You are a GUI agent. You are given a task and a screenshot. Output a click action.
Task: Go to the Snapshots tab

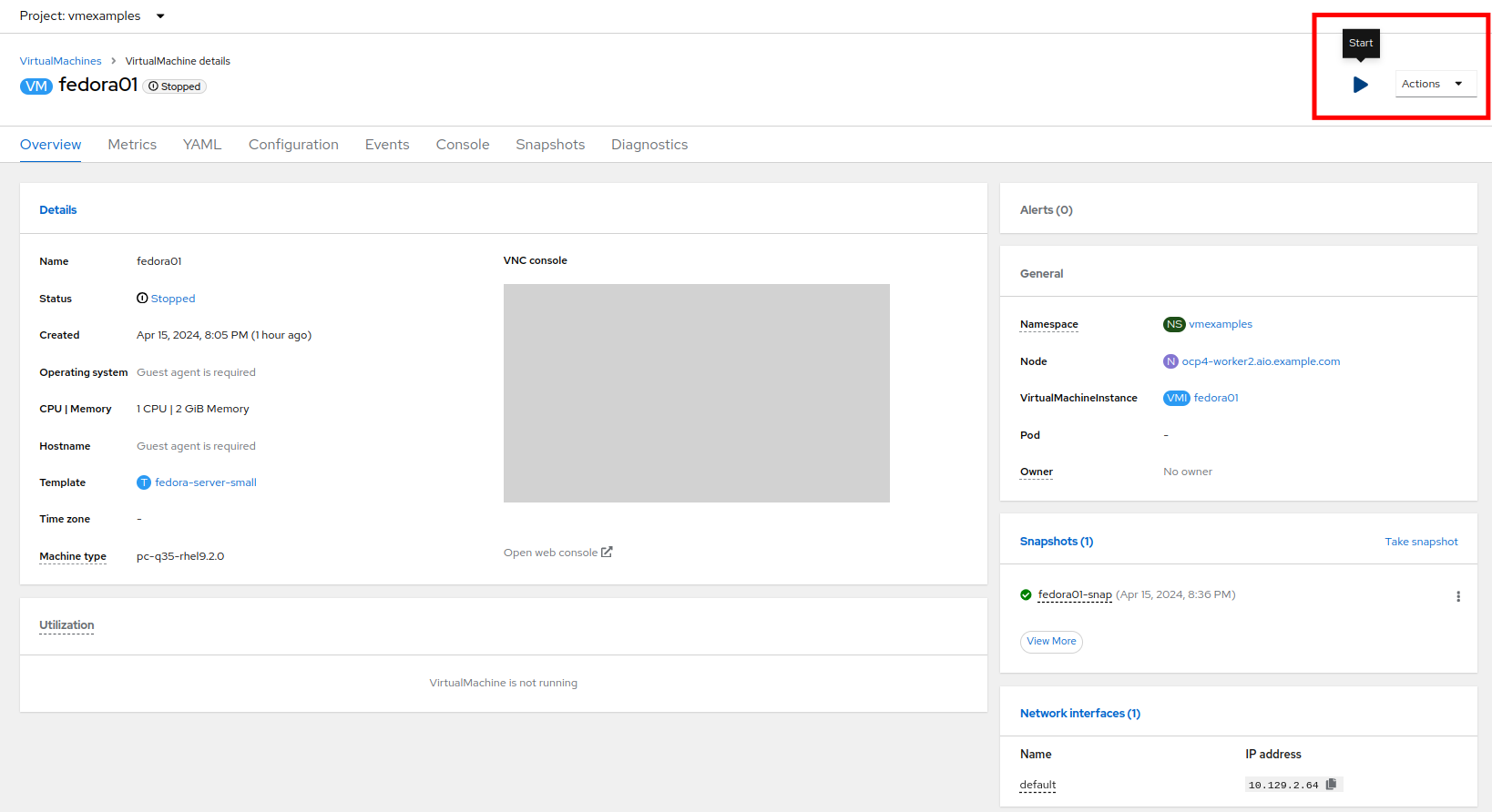(x=550, y=145)
